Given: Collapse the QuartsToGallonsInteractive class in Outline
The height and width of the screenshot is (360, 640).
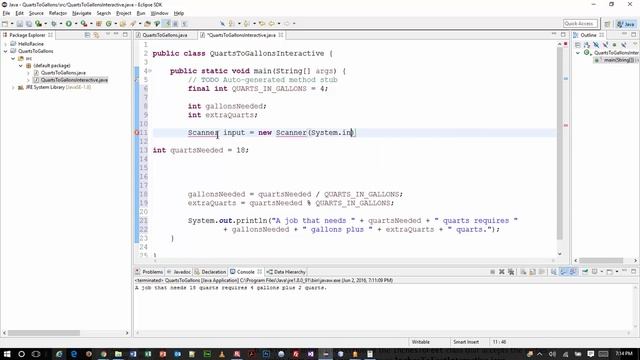Looking at the screenshot, I should (x=578, y=53).
